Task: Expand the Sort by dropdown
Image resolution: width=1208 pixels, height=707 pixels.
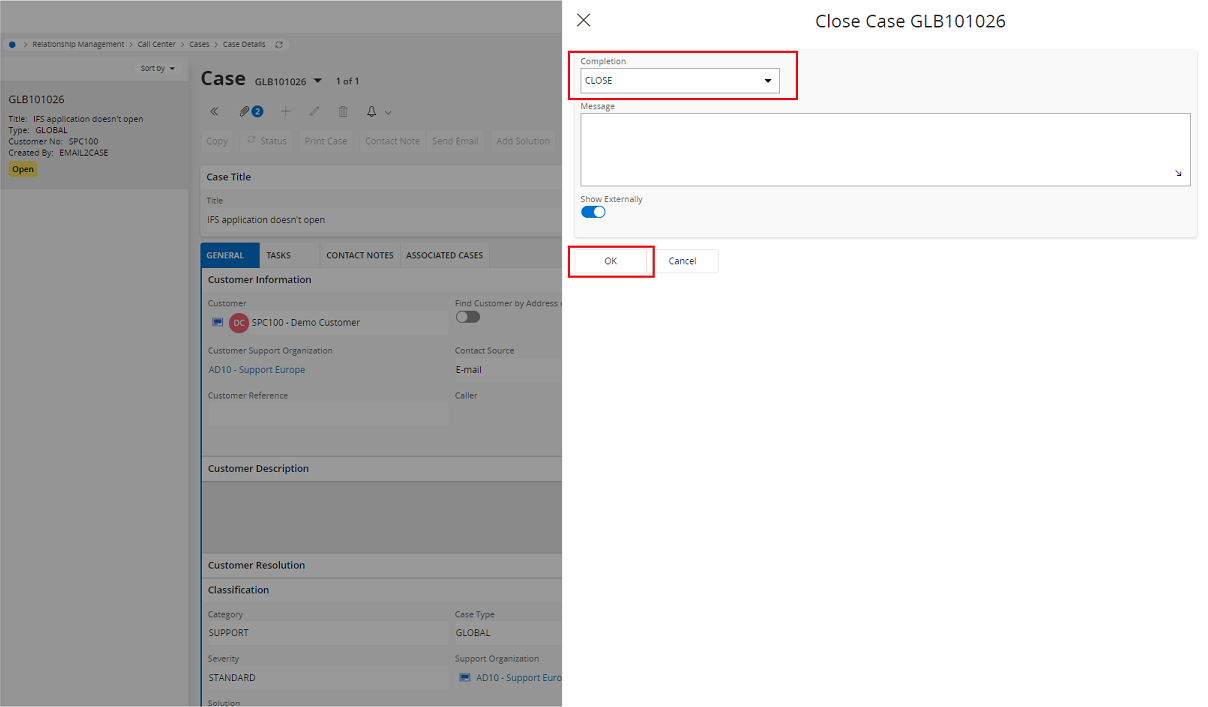Action: 158,68
